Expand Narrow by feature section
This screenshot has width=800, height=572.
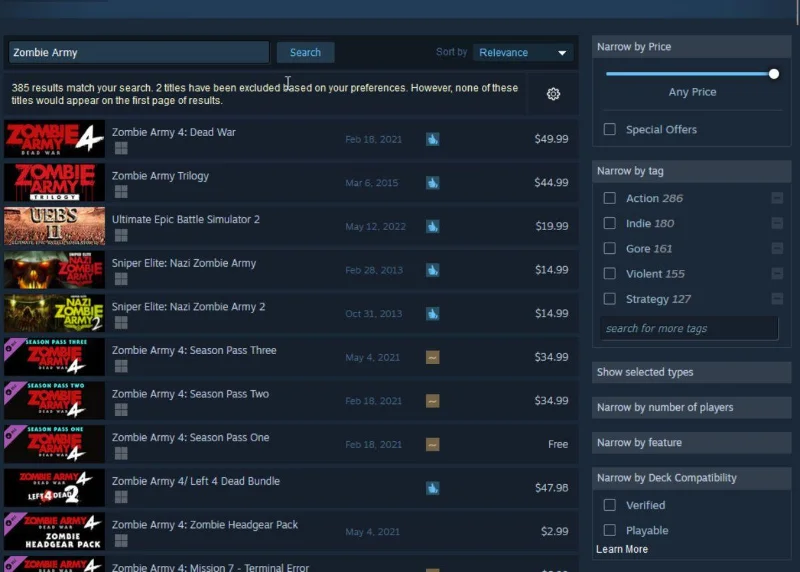pyautogui.click(x=691, y=442)
